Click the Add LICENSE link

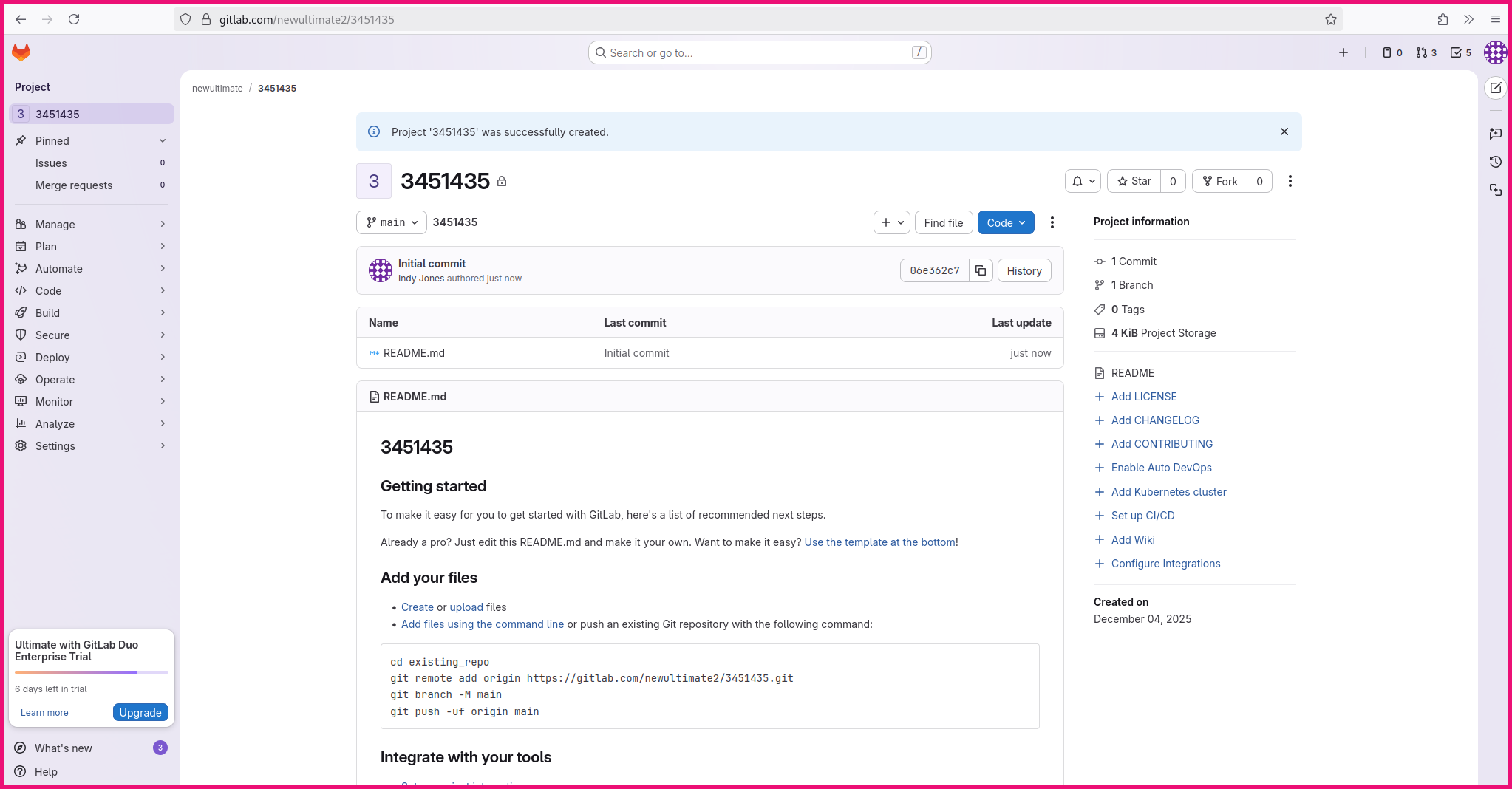1144,397
